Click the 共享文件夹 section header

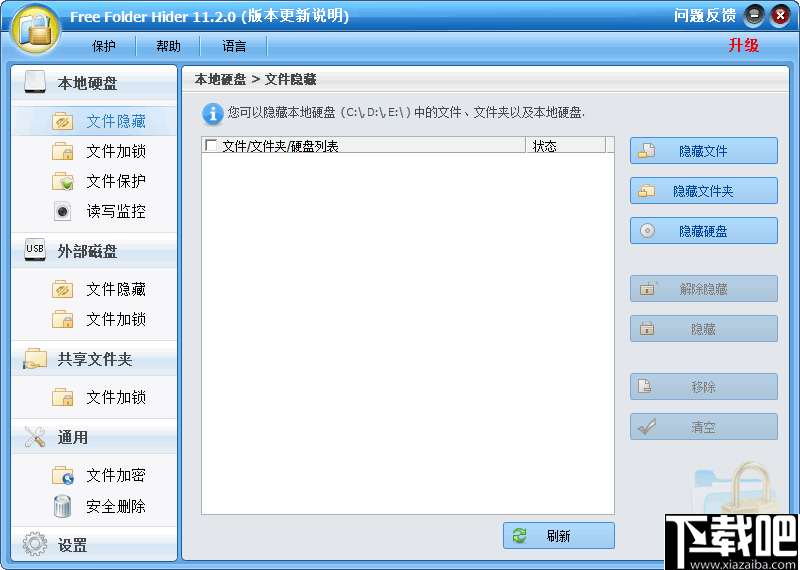[94, 359]
